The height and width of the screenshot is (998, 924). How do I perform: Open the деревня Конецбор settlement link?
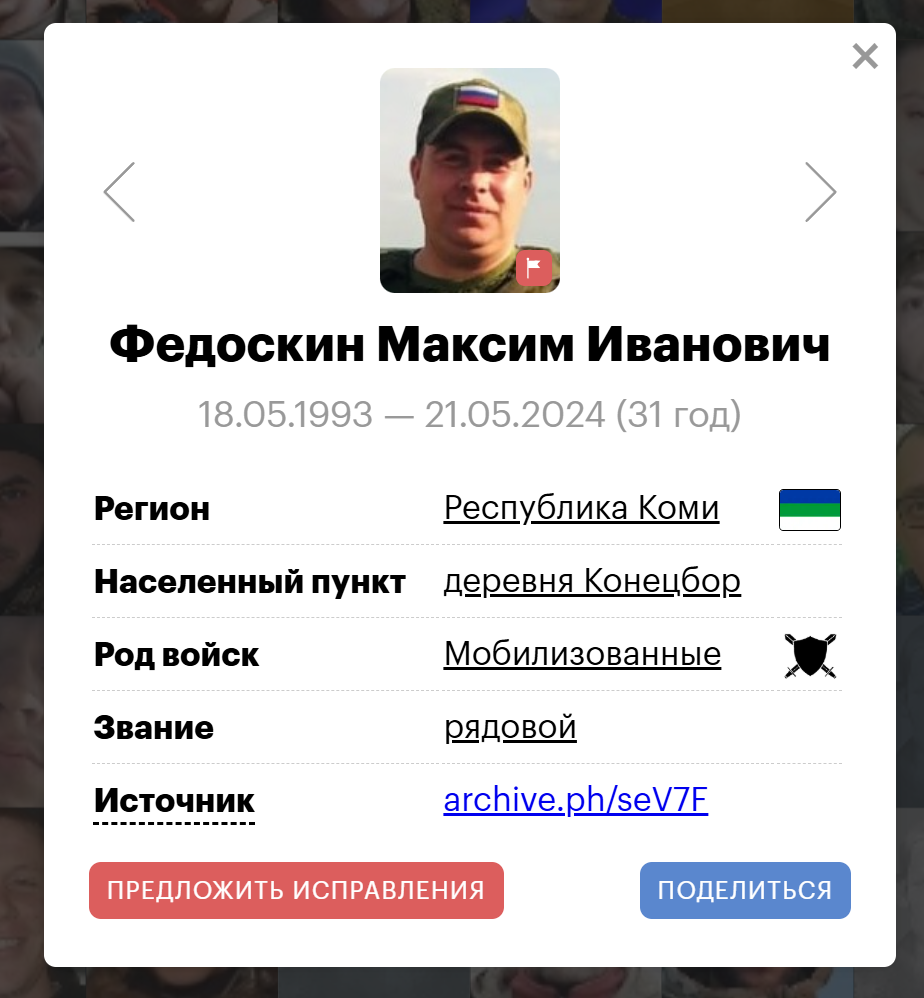pyautogui.click(x=592, y=580)
